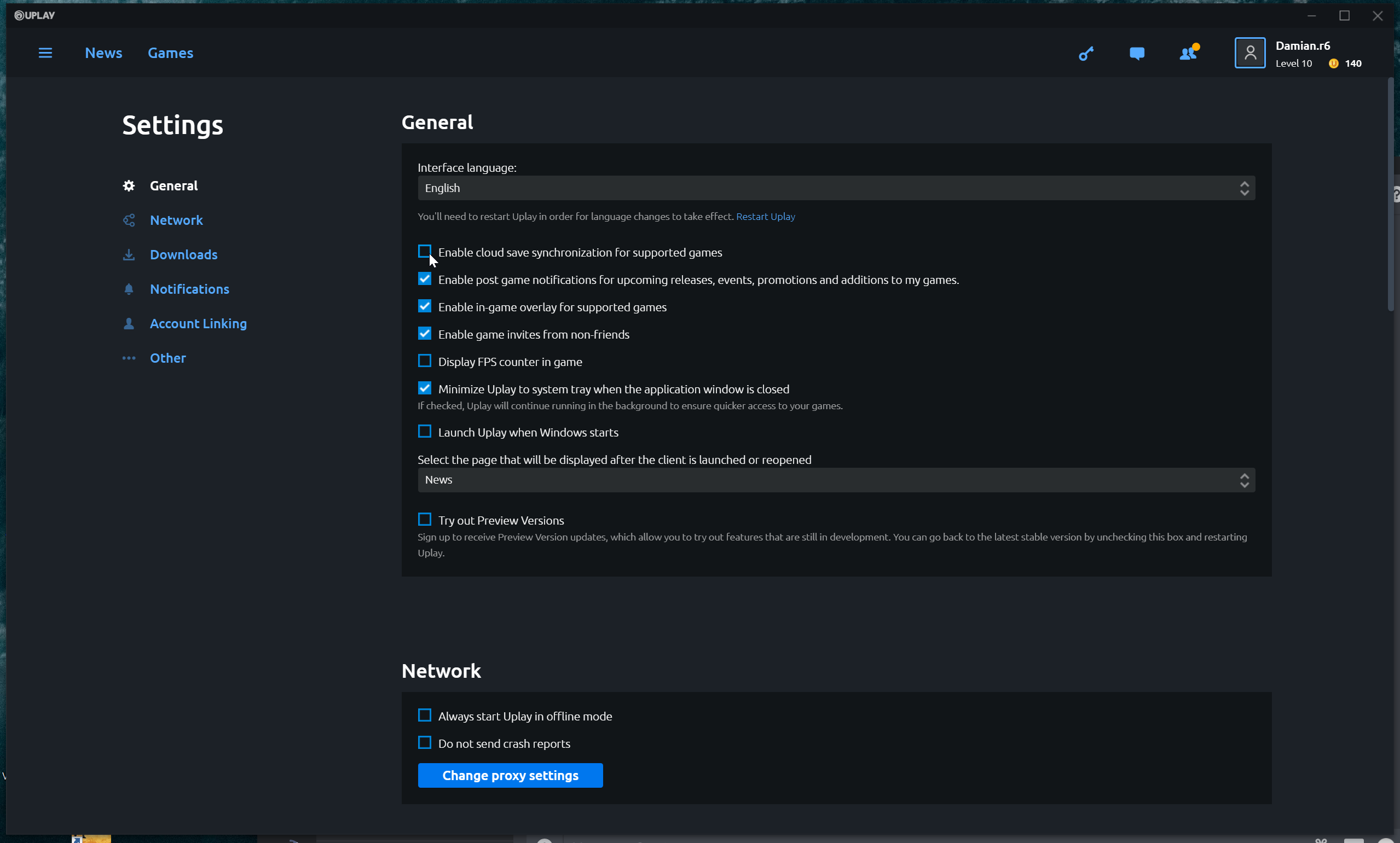Image resolution: width=1400 pixels, height=843 pixels.
Task: Click the Downloads arrow icon in sidebar
Action: tap(129, 254)
